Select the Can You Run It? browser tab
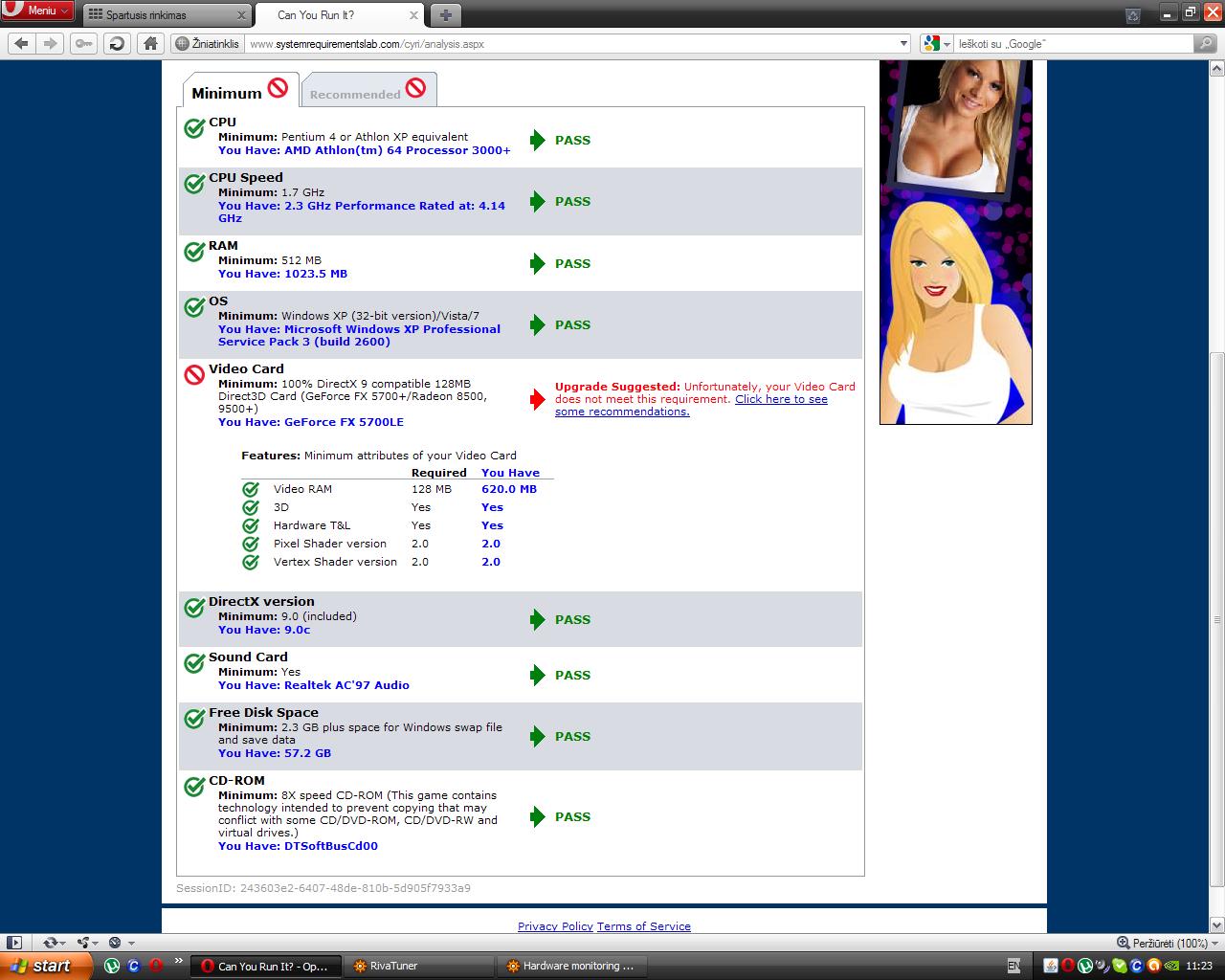Viewport: 1225px width, 980px height. (340, 15)
